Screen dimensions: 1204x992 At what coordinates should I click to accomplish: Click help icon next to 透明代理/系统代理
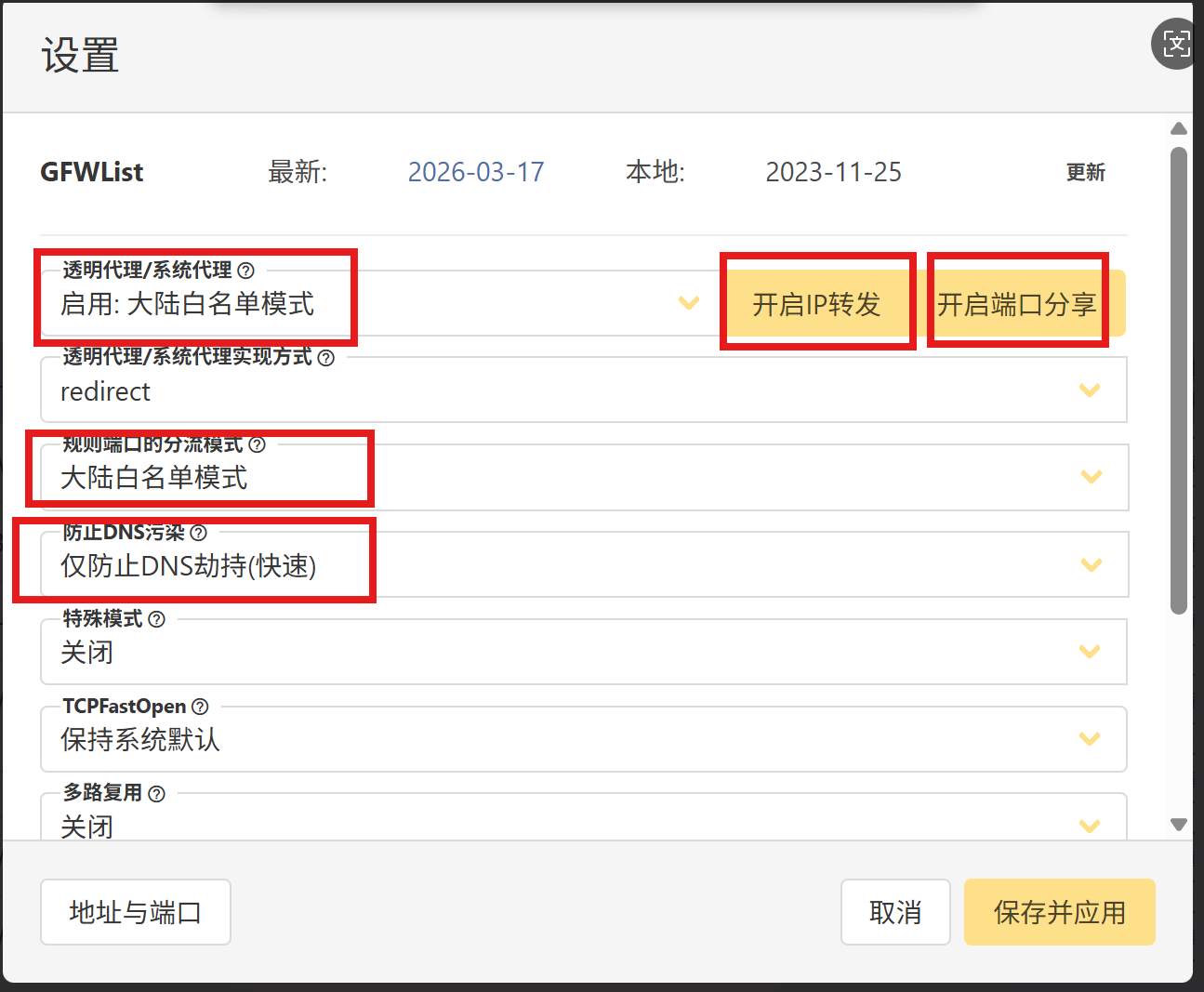coord(245,271)
